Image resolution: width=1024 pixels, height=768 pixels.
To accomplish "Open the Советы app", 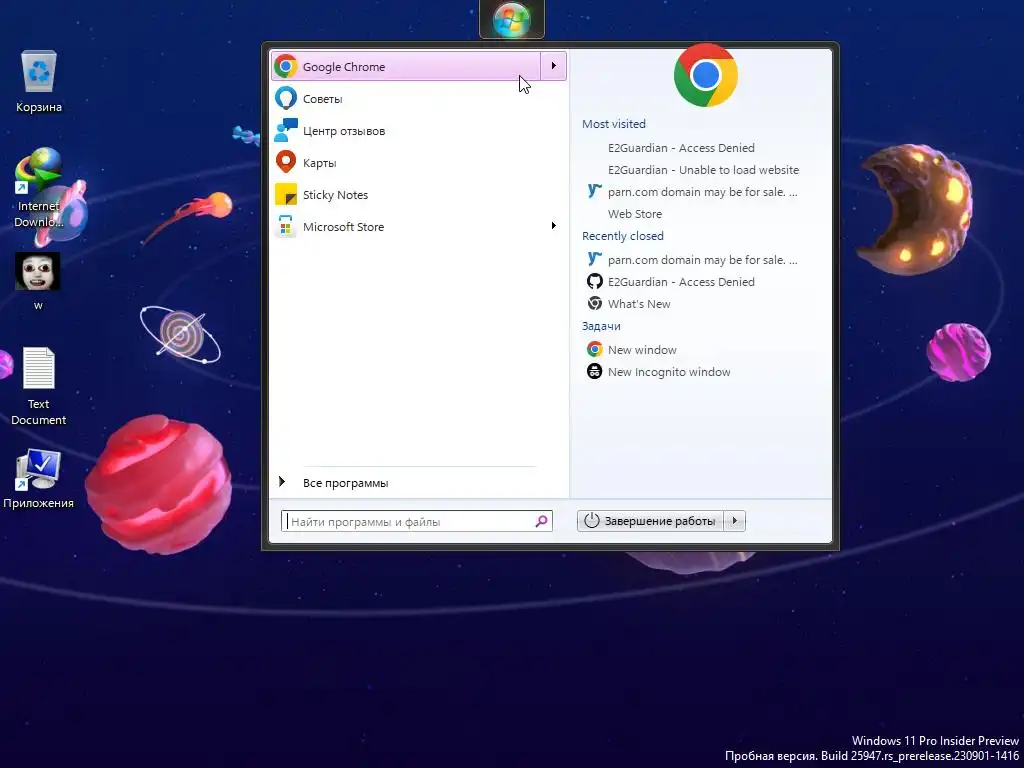I will click(418, 99).
